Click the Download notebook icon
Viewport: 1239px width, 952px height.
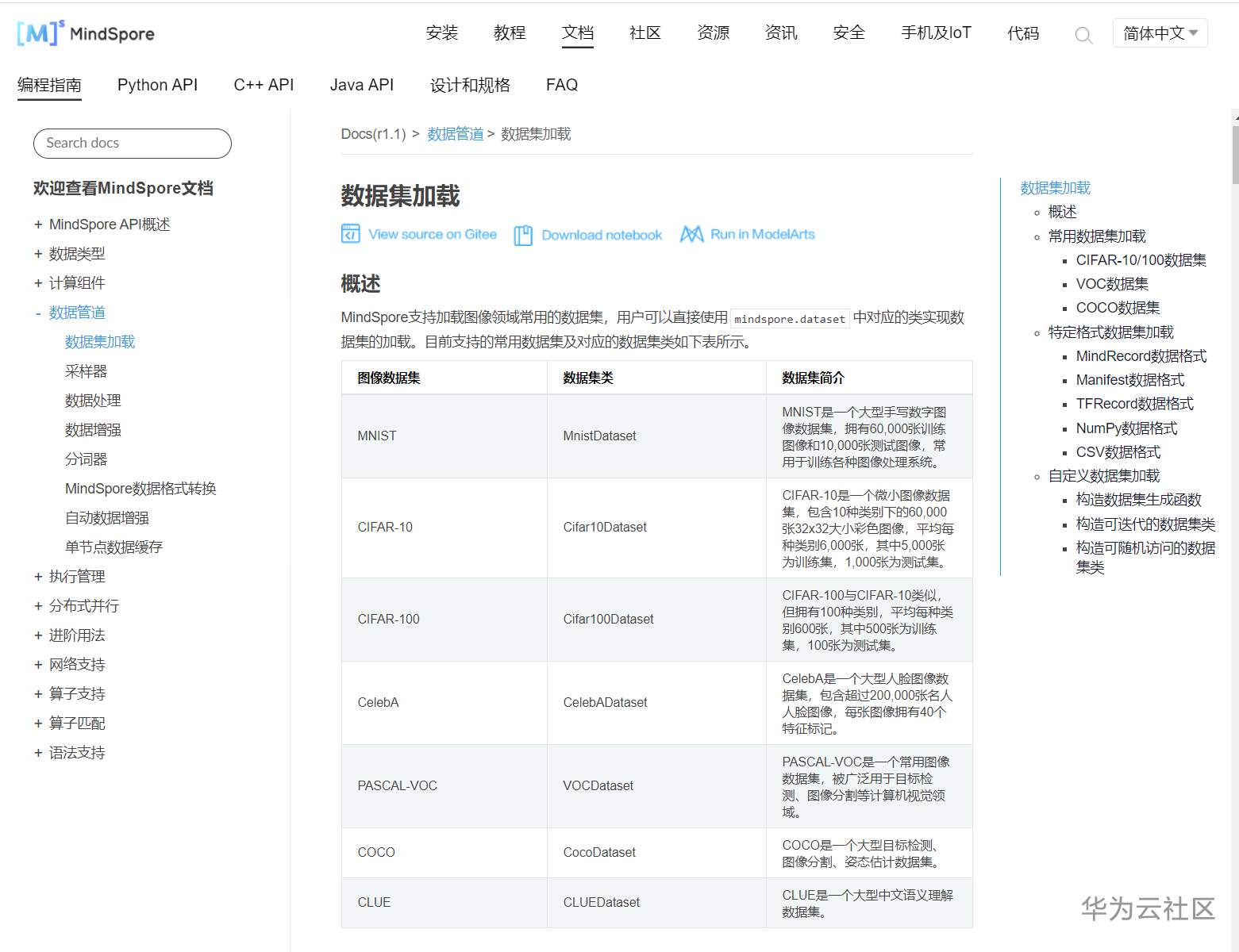click(523, 235)
